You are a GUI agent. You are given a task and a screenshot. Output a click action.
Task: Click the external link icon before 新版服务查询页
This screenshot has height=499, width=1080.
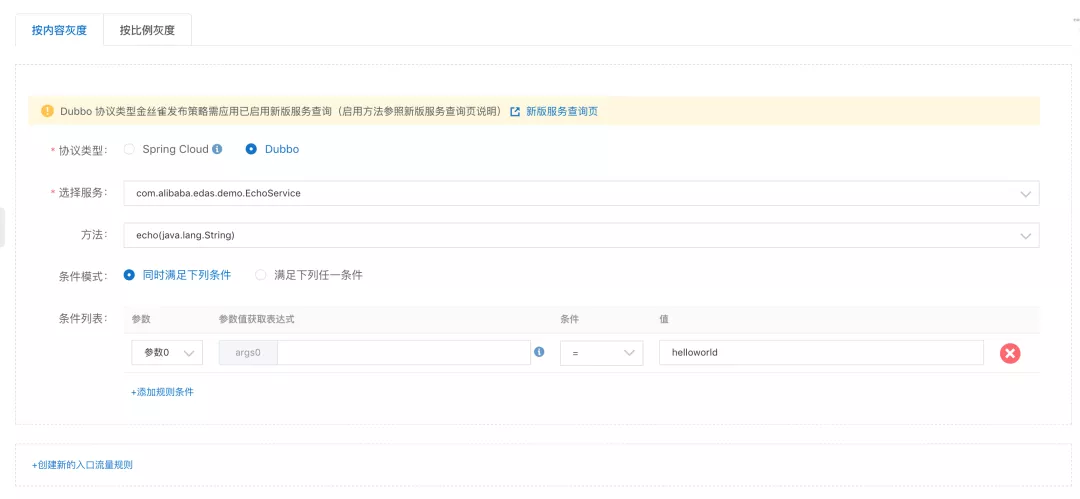click(515, 111)
